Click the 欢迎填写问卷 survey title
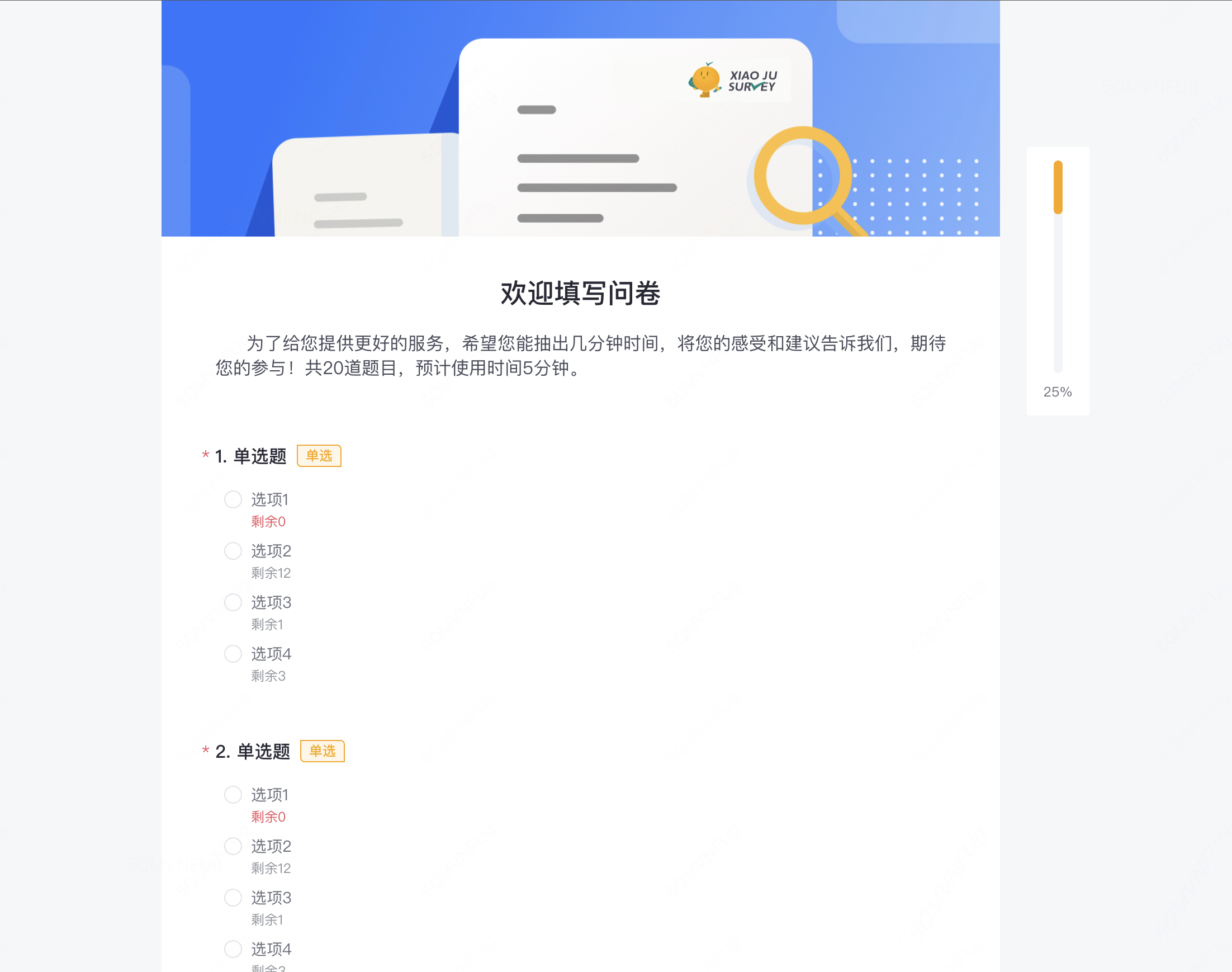 click(x=580, y=293)
